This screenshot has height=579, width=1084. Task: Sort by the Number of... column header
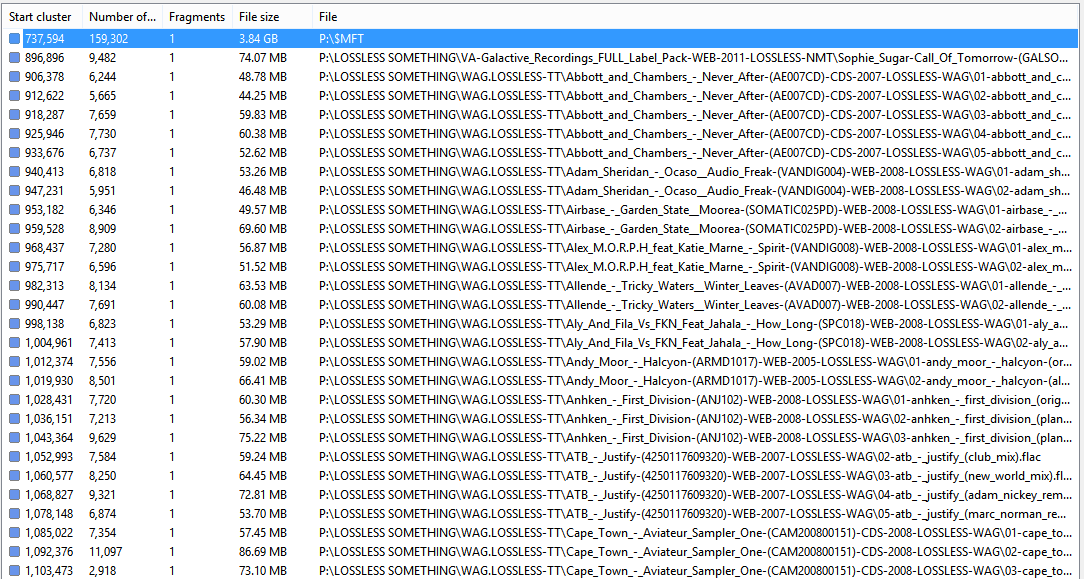tap(122, 16)
